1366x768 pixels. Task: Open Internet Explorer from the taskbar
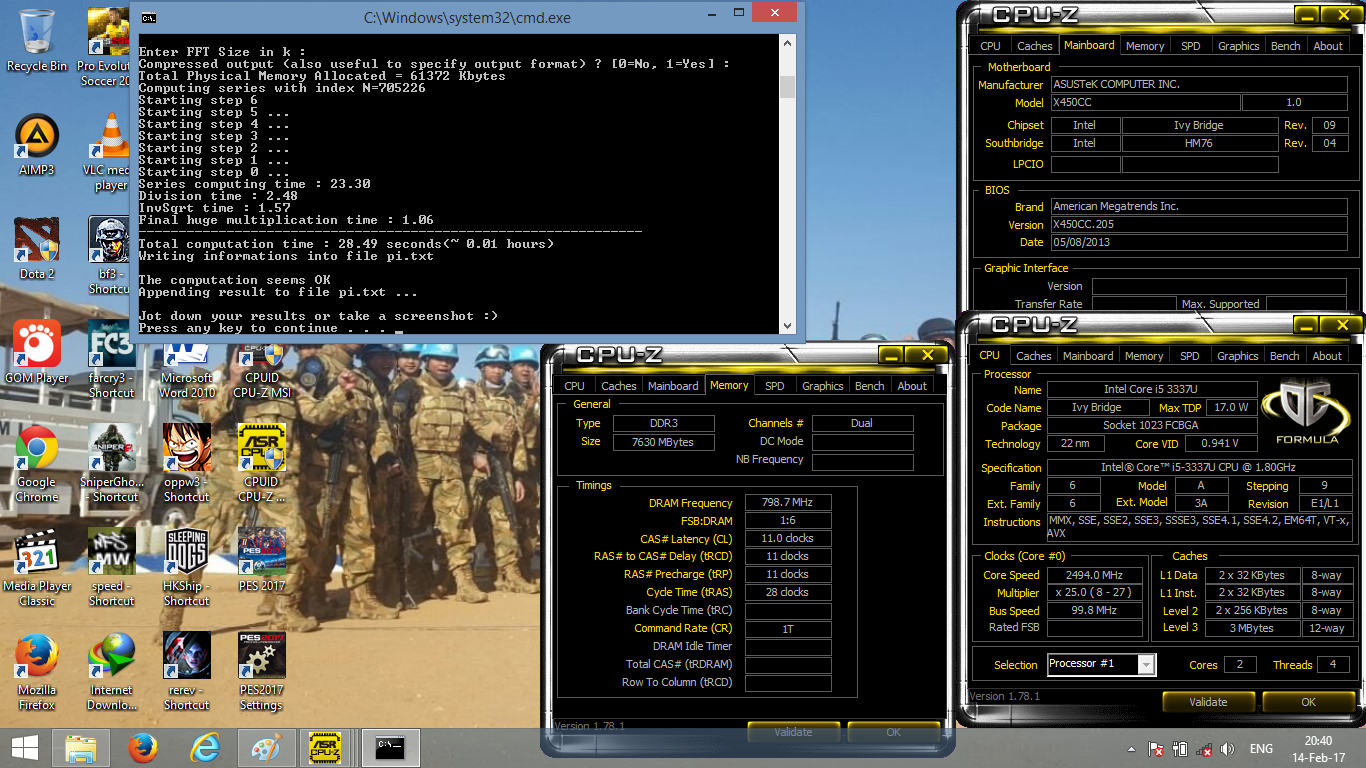coord(204,747)
